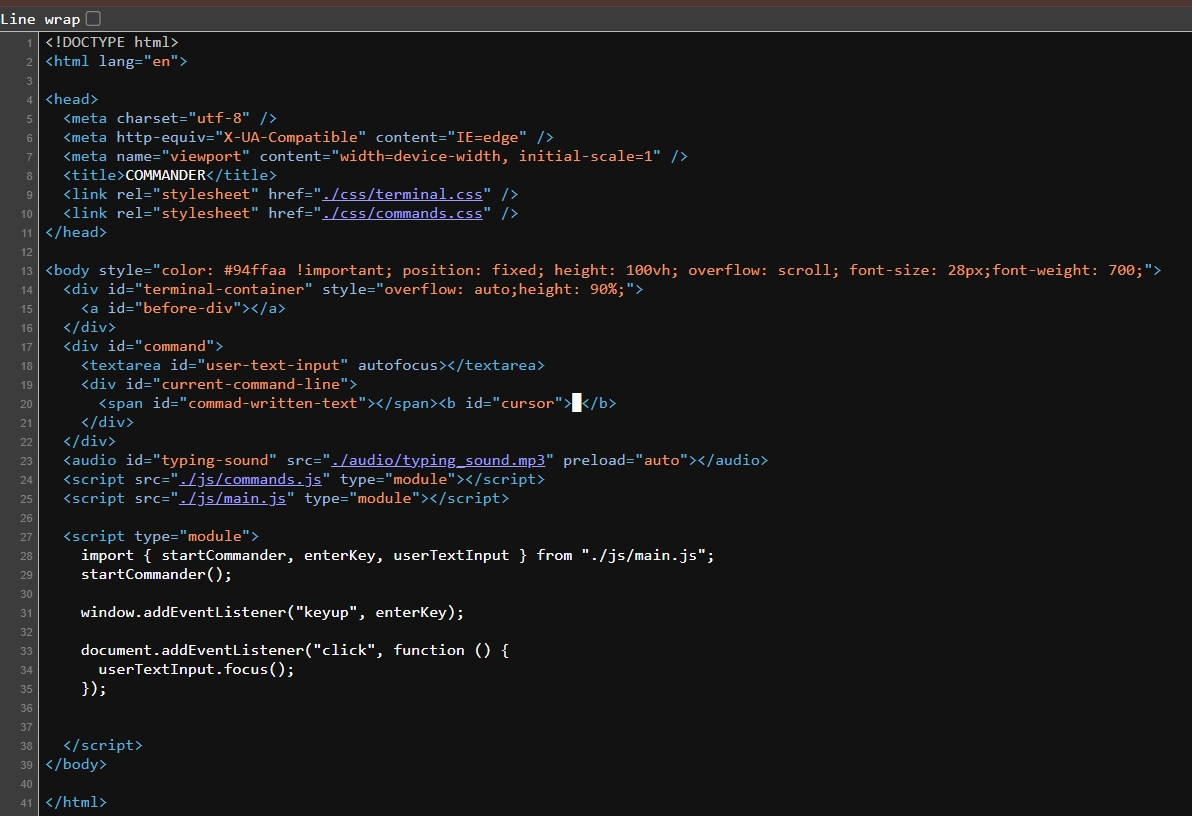Click the script type="module" opening tag
The height and width of the screenshot is (816, 1192).
161,536
